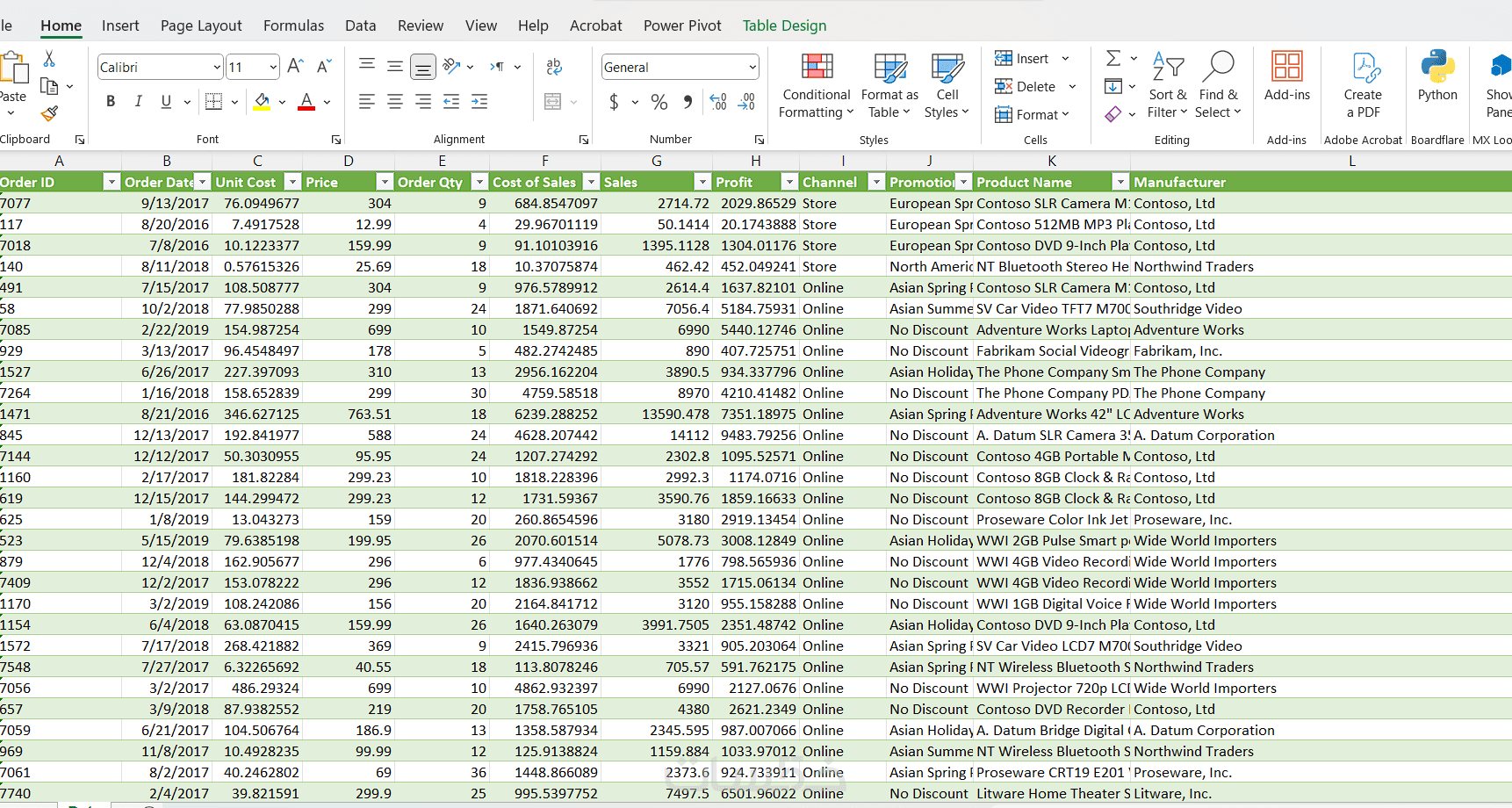
Task: Open Find & Select menu
Action: (1218, 86)
